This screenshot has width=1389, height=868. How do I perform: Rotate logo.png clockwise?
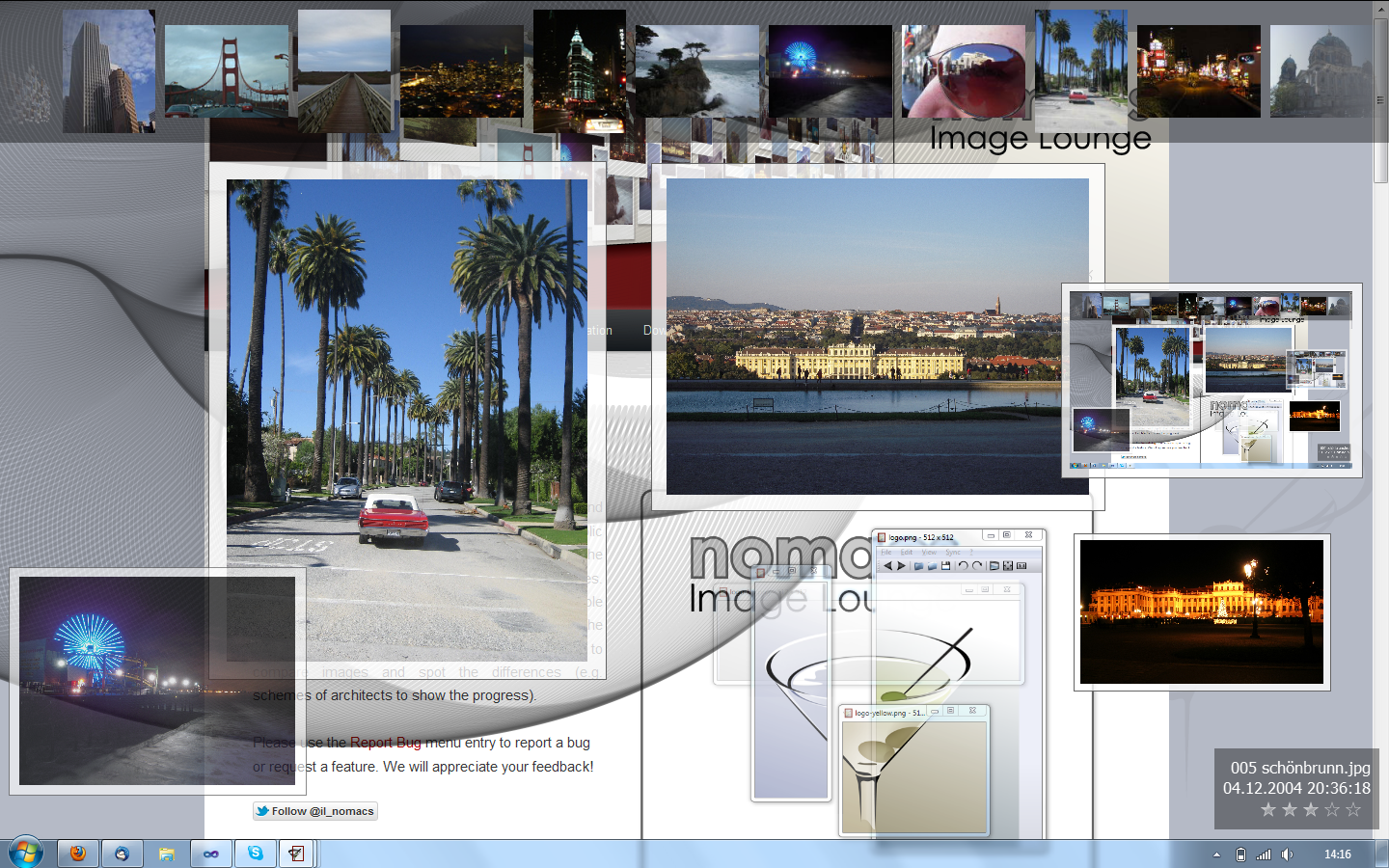pos(977,565)
